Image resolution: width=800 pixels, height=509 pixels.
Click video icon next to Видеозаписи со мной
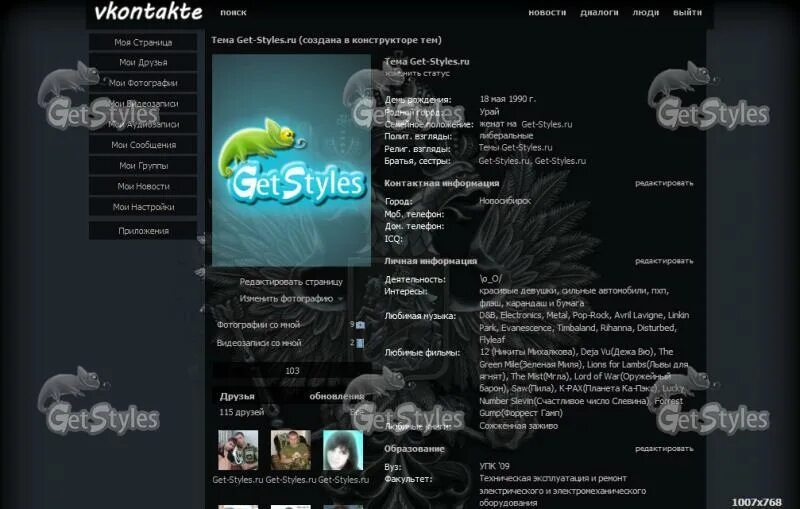(360, 343)
